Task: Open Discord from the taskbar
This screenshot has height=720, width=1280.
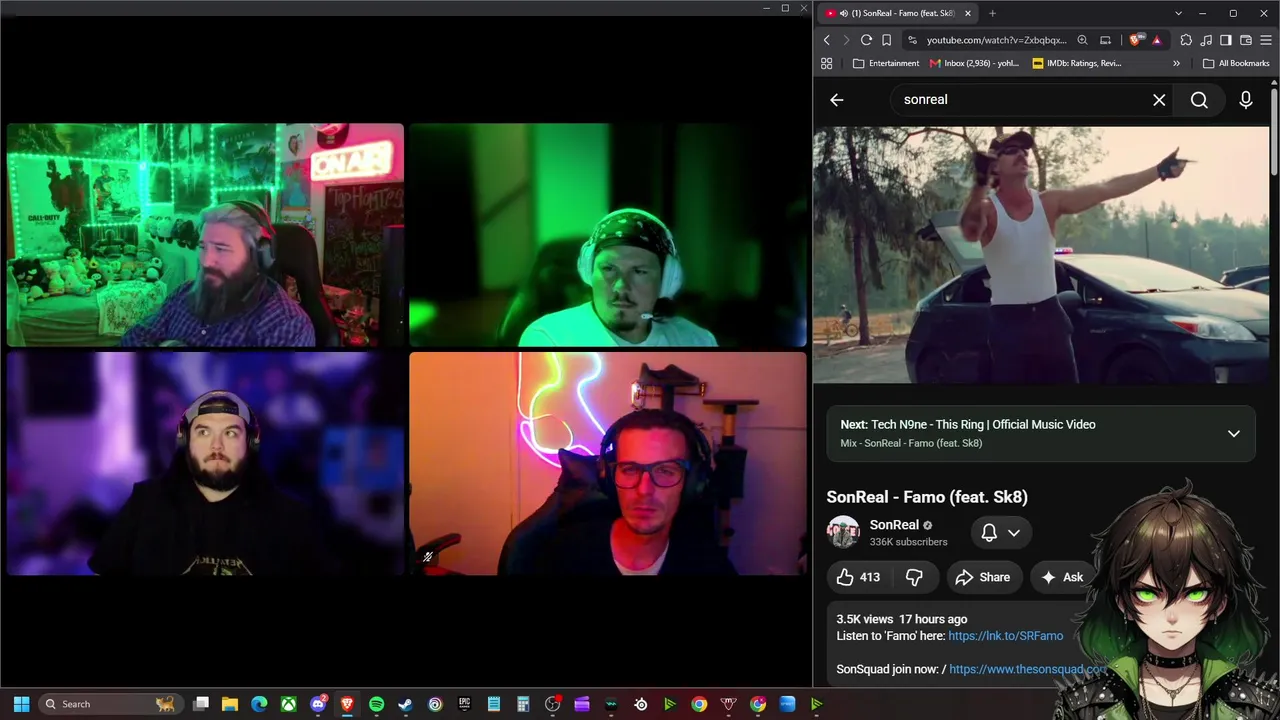Action: pos(318,704)
